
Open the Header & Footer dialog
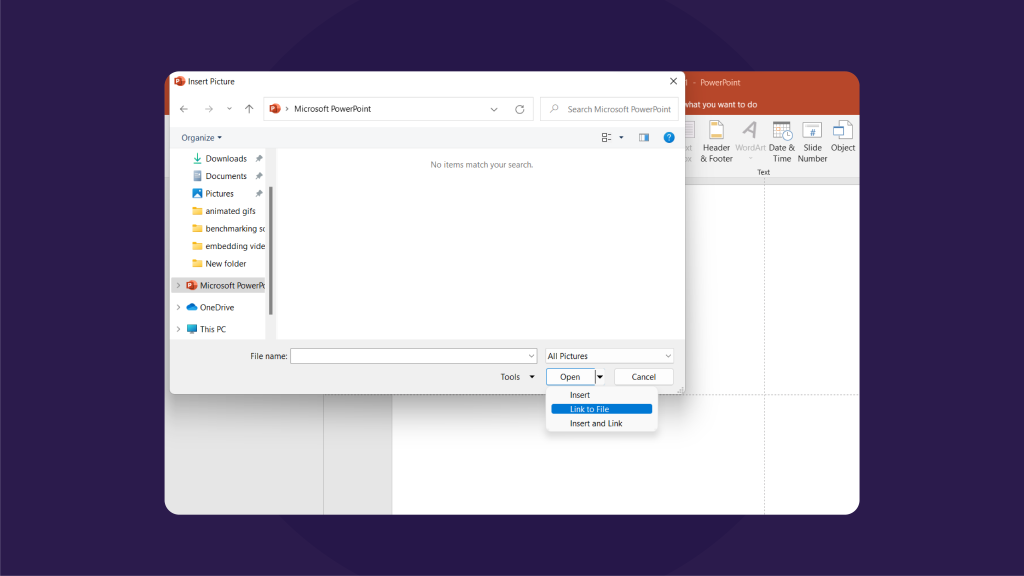tap(716, 141)
